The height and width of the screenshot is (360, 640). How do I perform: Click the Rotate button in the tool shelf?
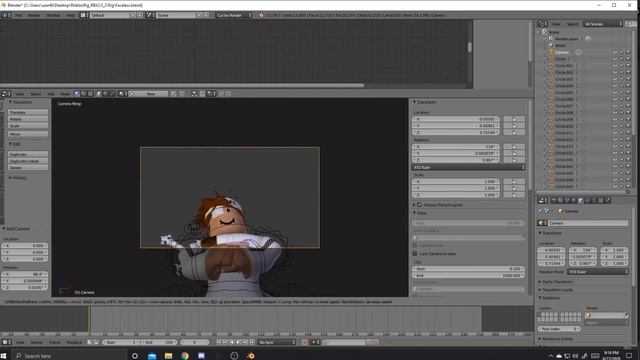point(28,119)
